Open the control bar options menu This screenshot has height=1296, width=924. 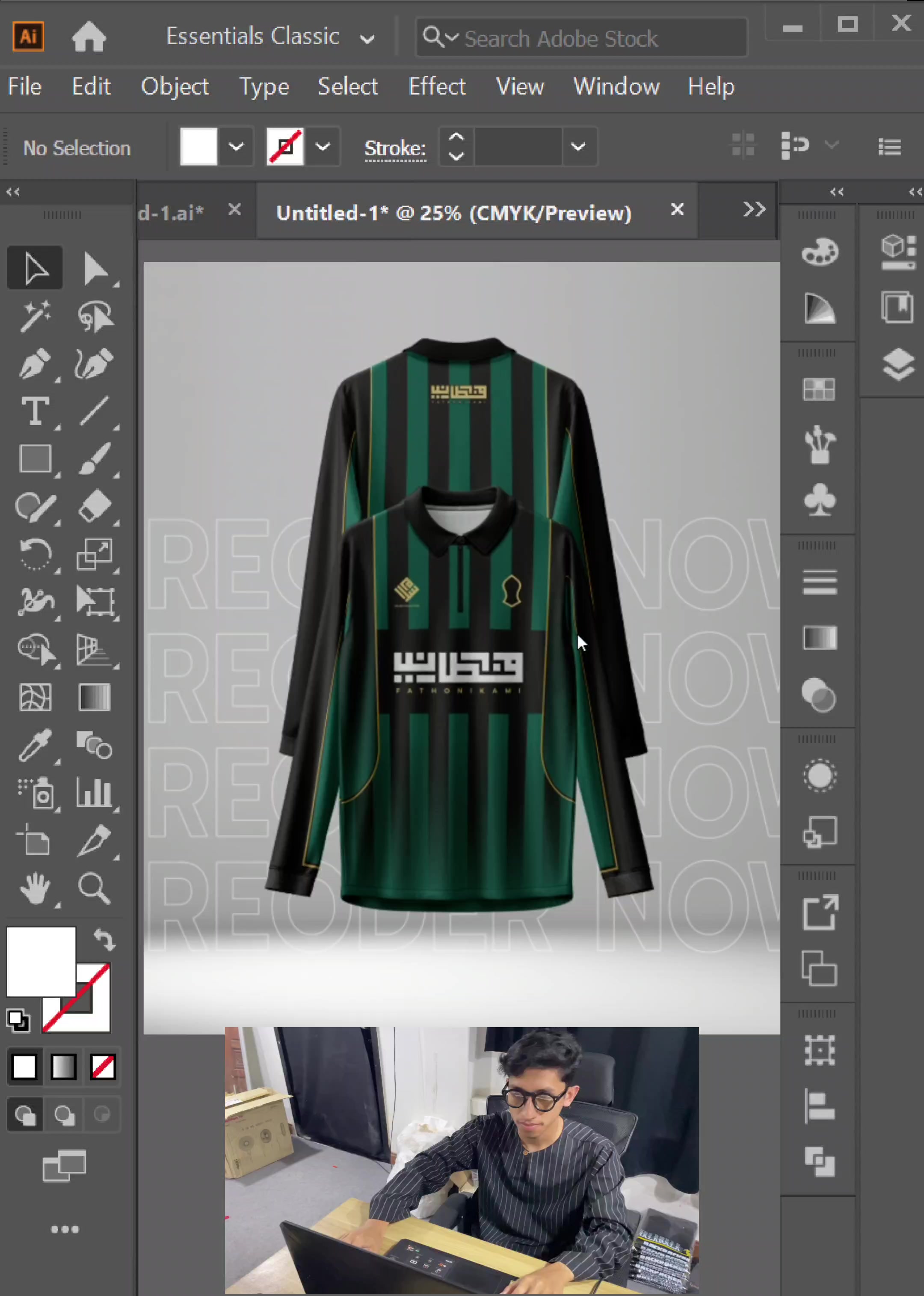click(889, 147)
